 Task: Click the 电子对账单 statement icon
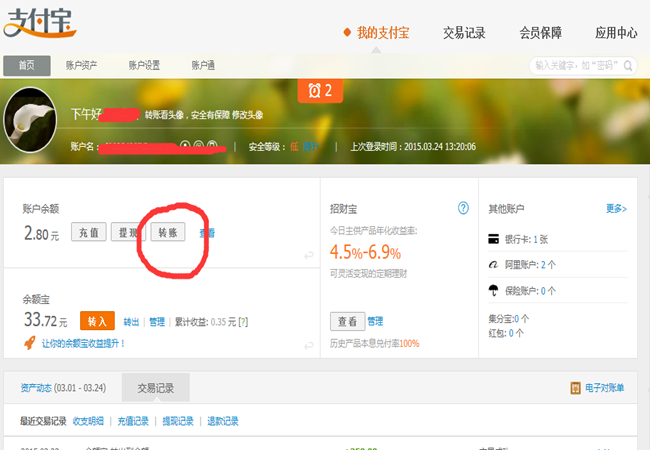(575, 388)
